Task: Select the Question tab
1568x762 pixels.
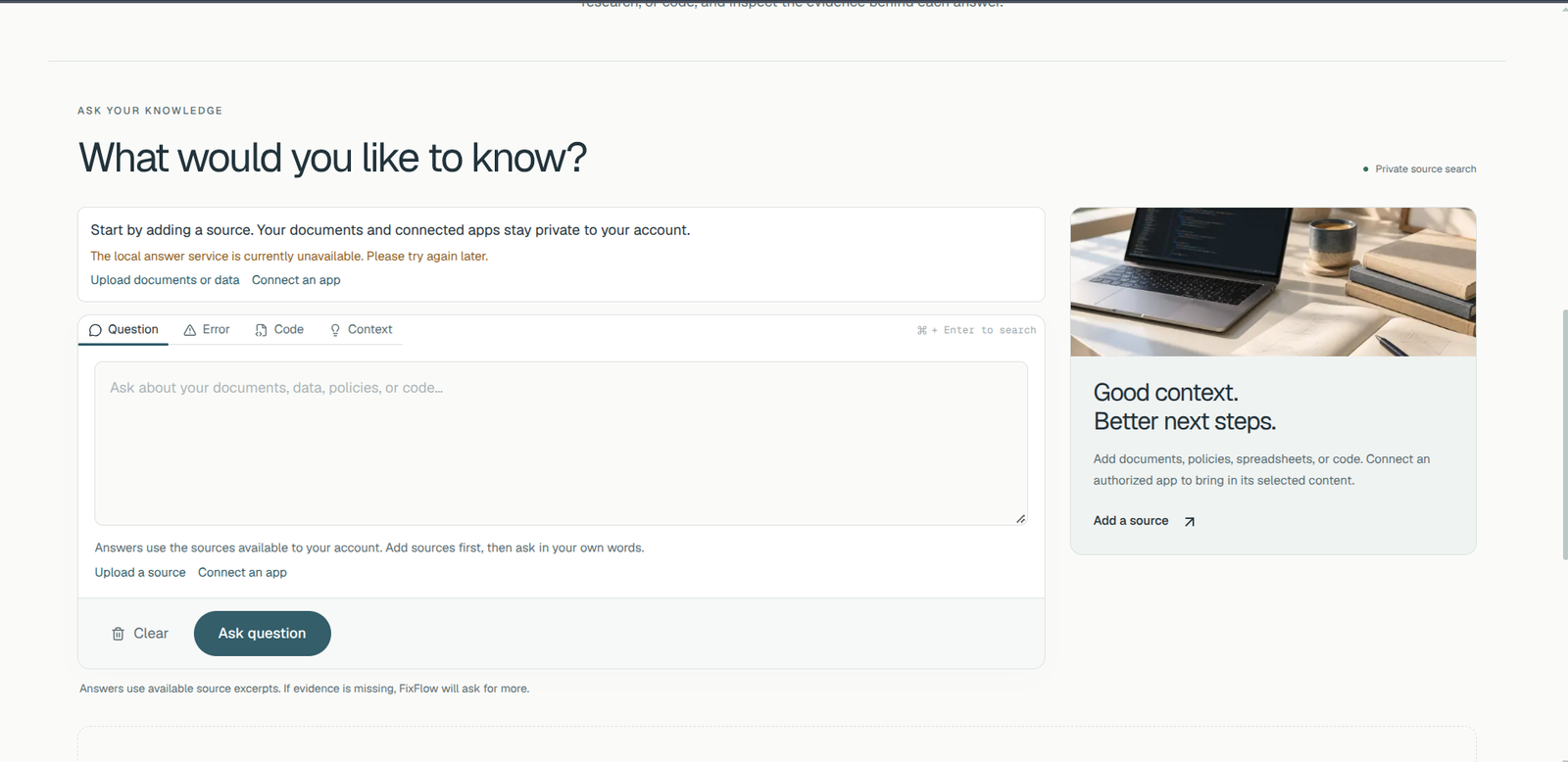Action: point(123,330)
